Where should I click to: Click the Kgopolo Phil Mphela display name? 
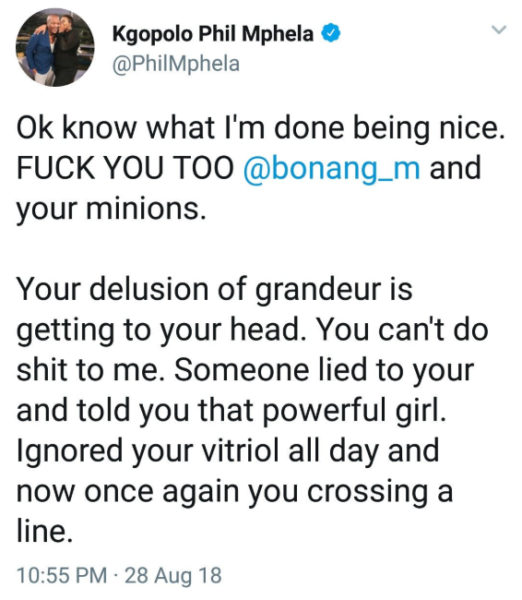pos(213,34)
